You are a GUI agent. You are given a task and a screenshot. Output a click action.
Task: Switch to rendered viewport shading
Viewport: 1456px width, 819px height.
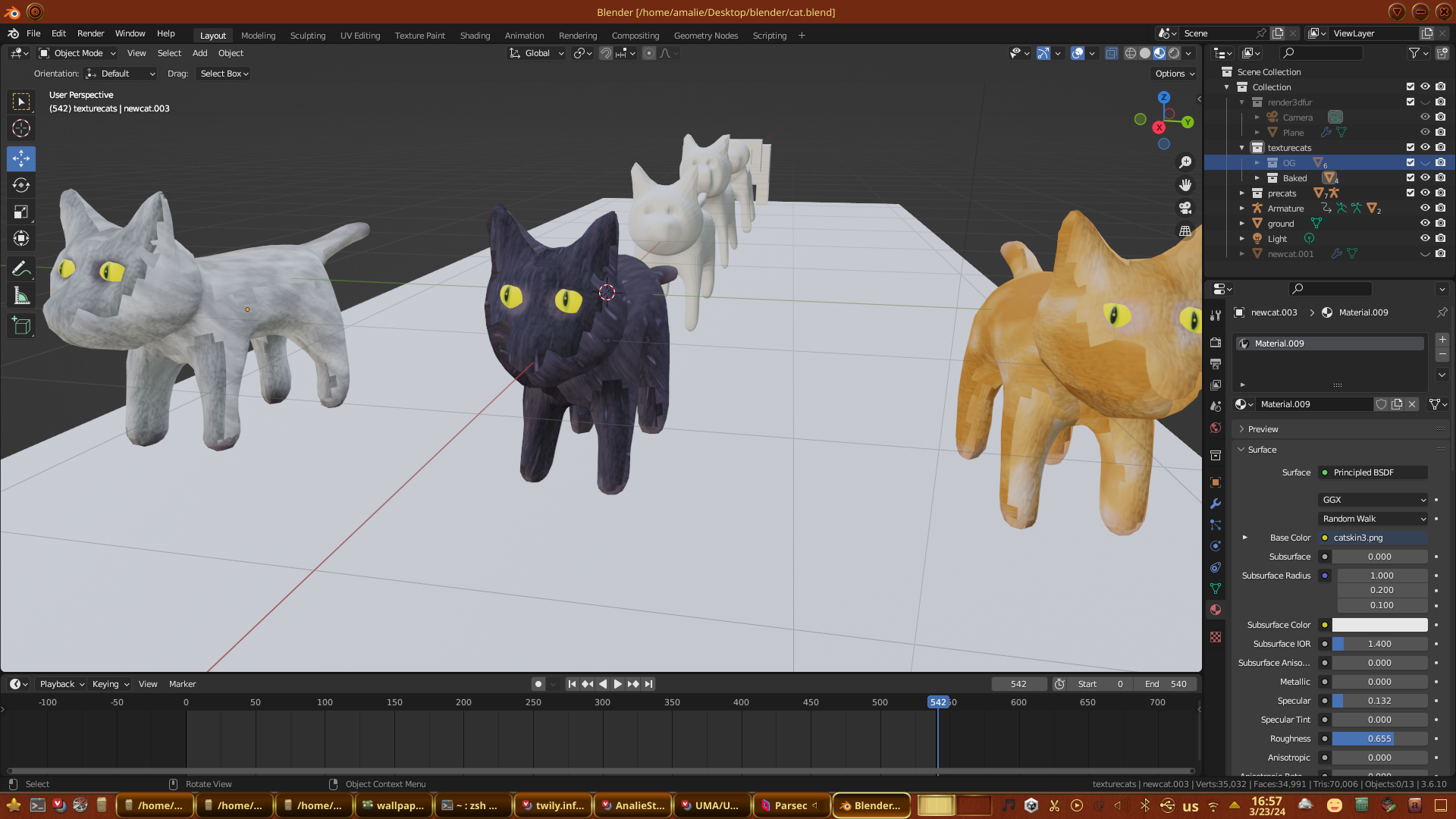(x=1174, y=53)
